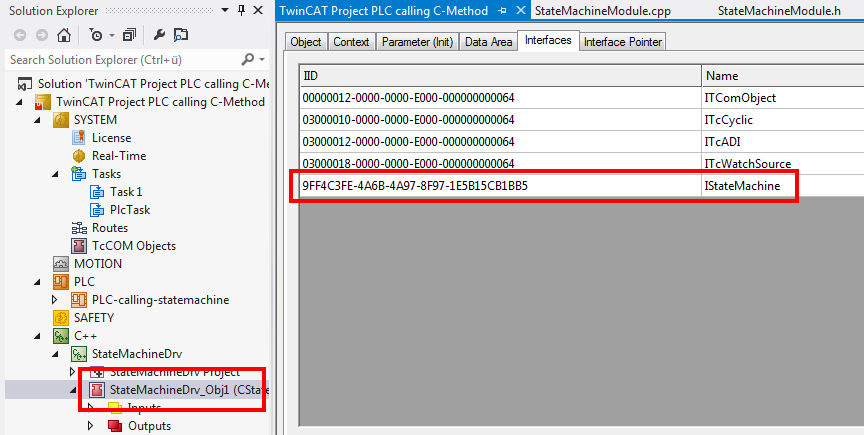Select the ITcADI interface row
The width and height of the screenshot is (864, 435).
click(582, 142)
